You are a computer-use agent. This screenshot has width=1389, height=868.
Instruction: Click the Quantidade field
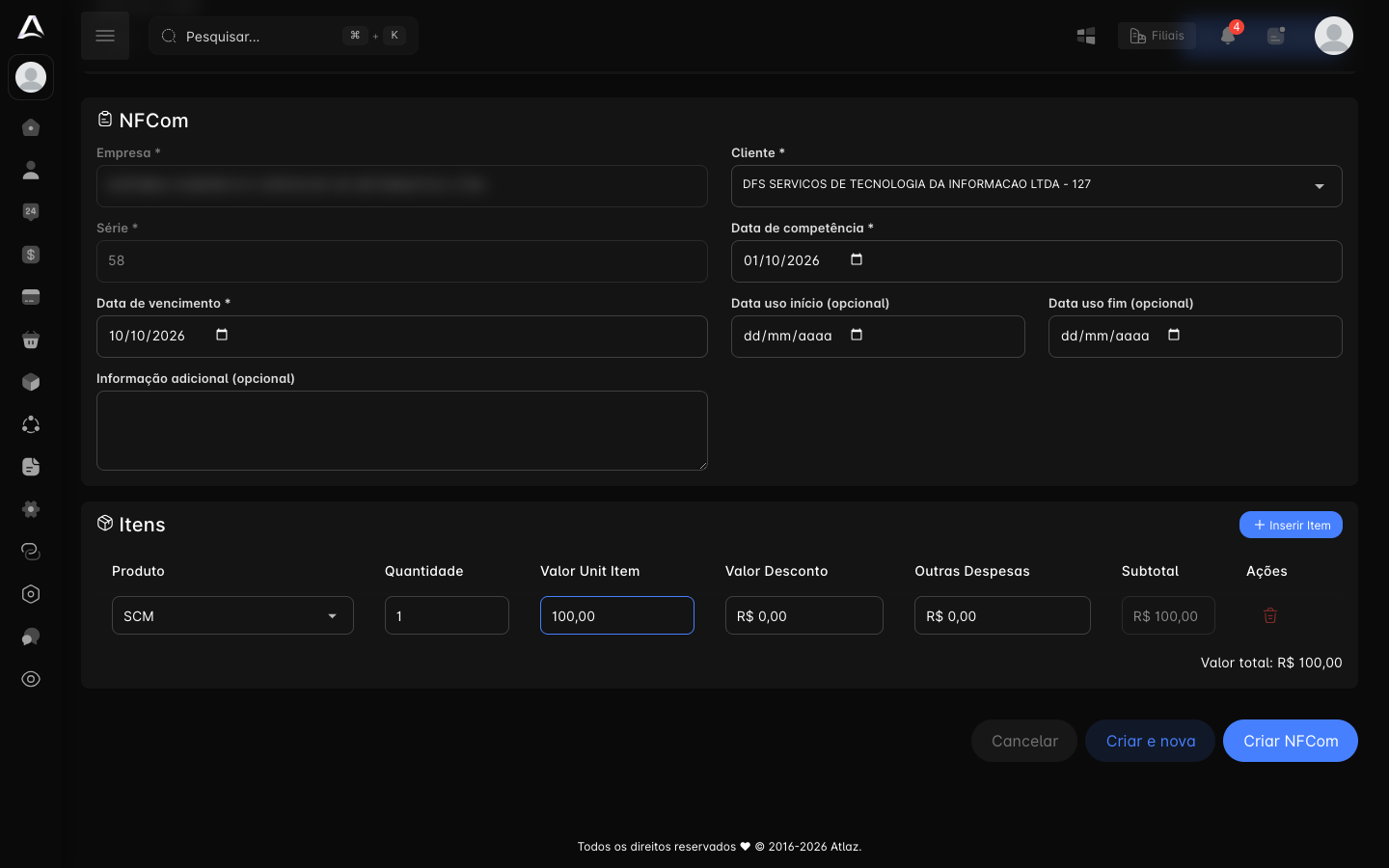[x=447, y=615]
